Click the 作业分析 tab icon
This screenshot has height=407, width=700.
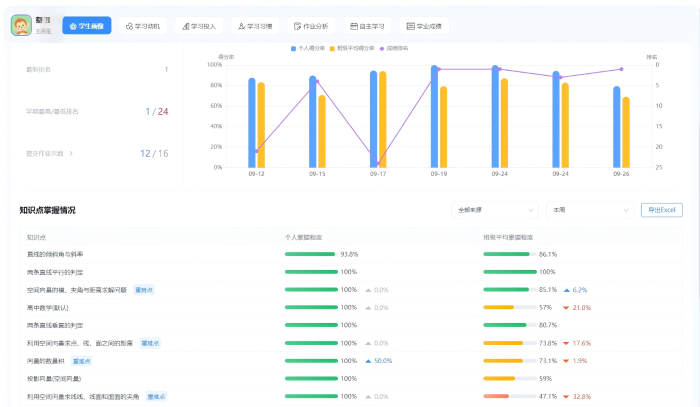point(296,26)
